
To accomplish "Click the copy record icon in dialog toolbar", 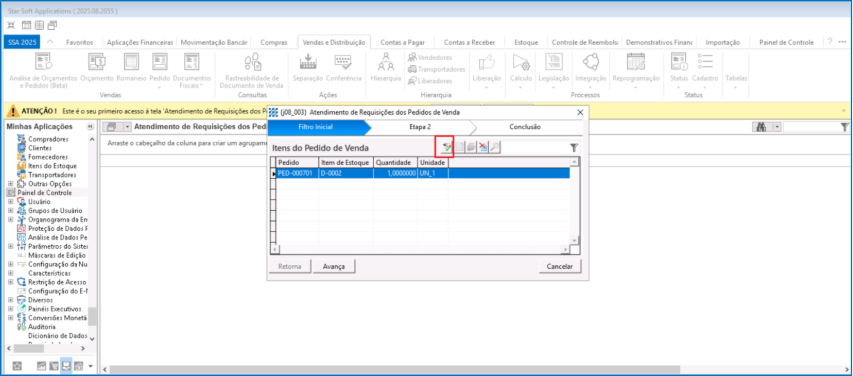I will pos(471,147).
